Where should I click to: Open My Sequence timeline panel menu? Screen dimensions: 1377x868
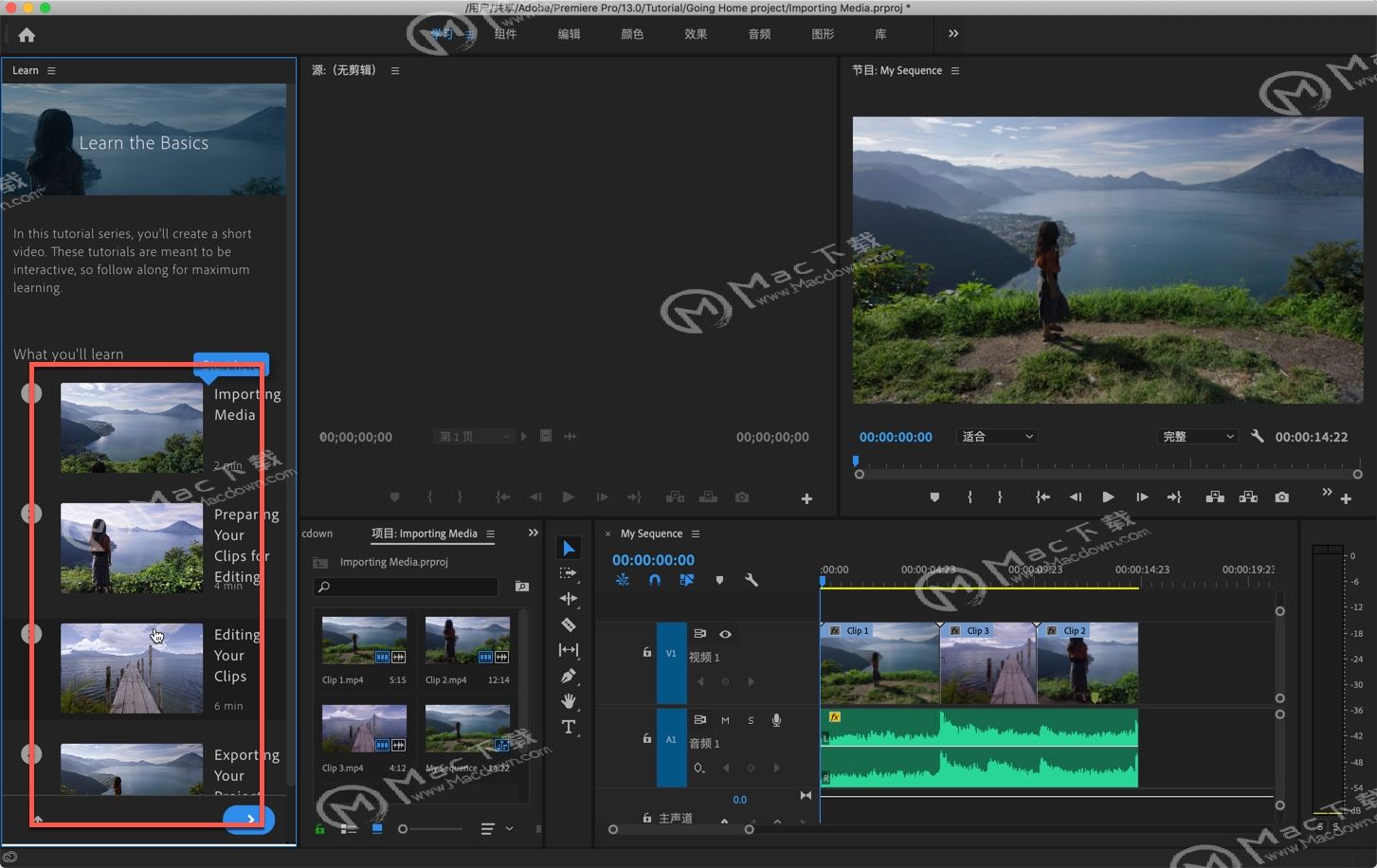coord(696,534)
